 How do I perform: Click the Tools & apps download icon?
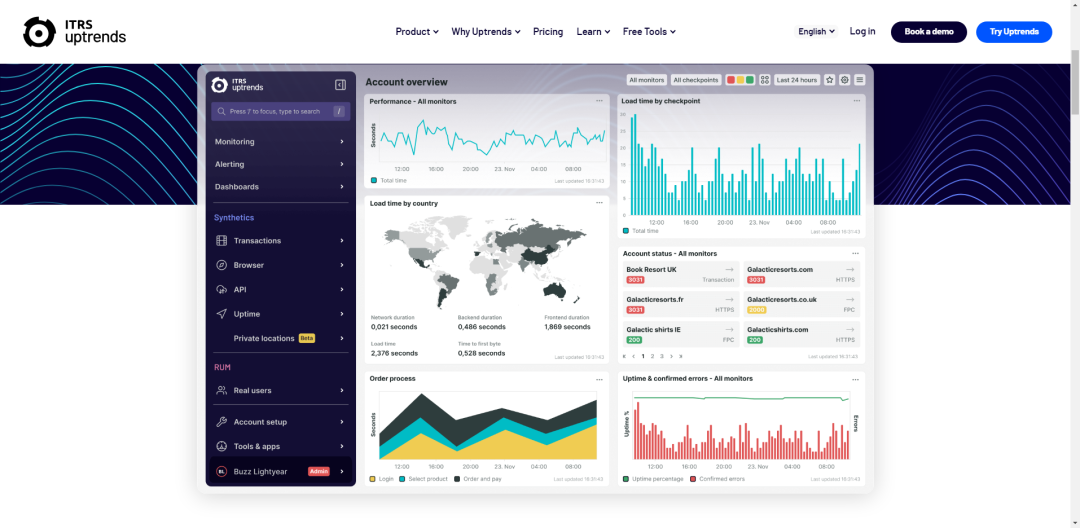[x=221, y=446]
